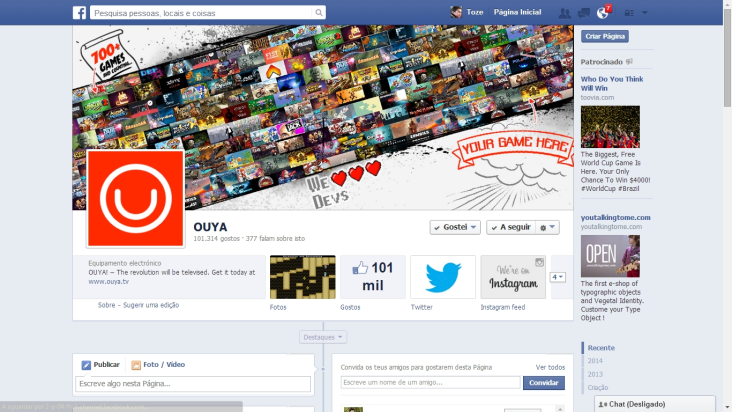Click the Patrocinado ads icon

[x=629, y=62]
